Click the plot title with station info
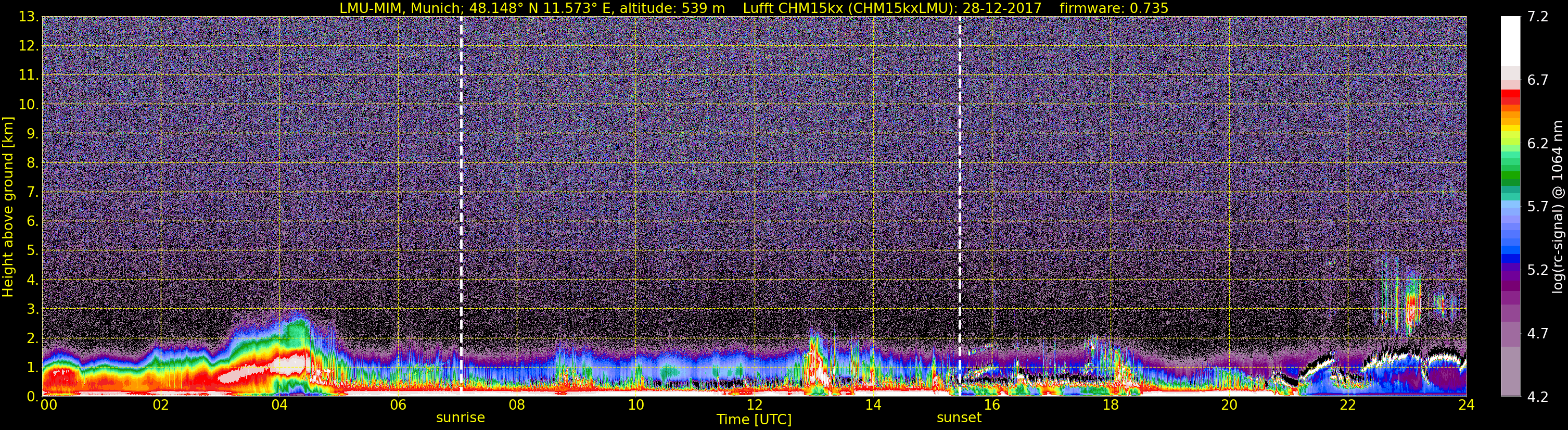 (x=754, y=8)
